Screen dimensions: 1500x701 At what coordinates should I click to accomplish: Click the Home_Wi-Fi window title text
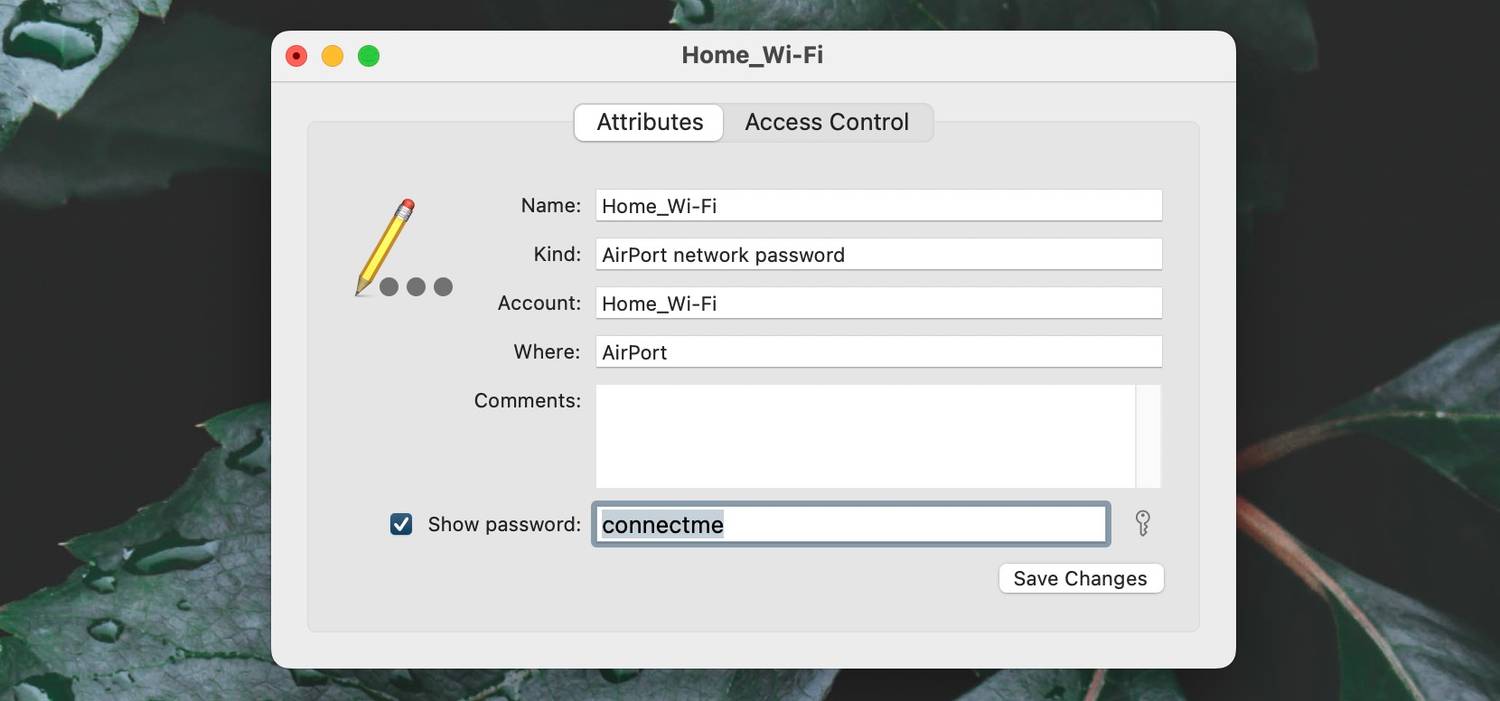[x=752, y=55]
